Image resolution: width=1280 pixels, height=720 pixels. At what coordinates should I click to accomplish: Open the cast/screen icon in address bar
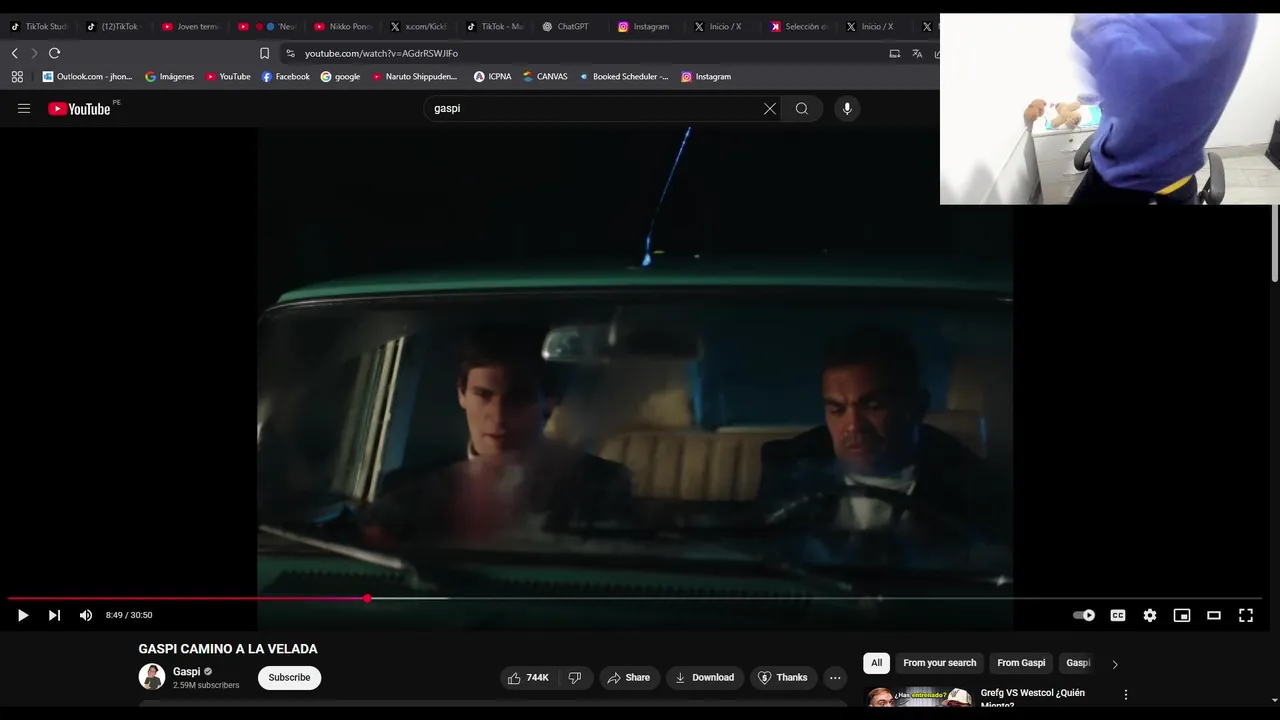895,53
